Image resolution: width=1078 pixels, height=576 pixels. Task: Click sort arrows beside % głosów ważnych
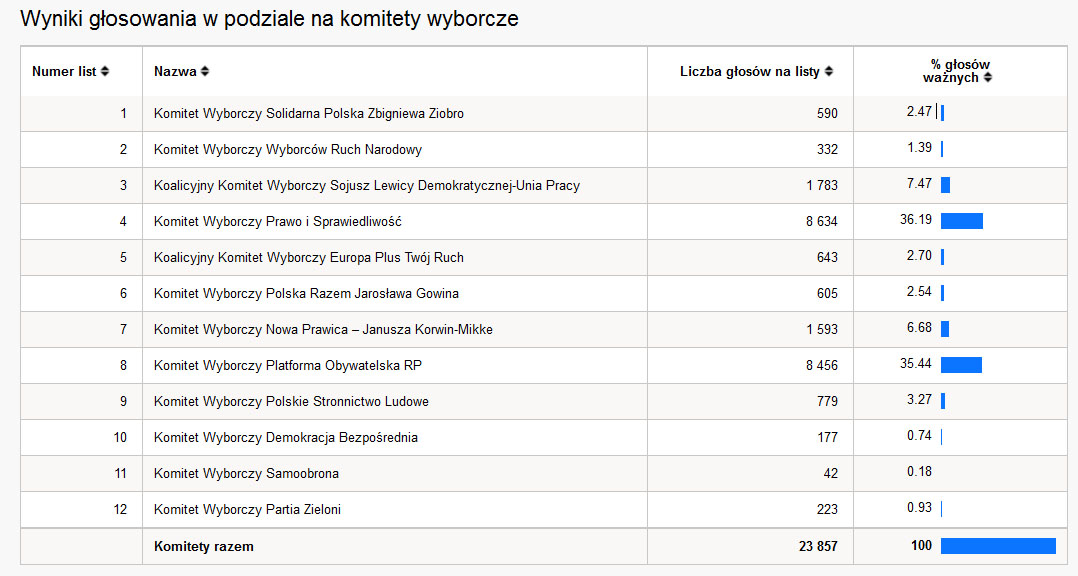[x=987, y=78]
